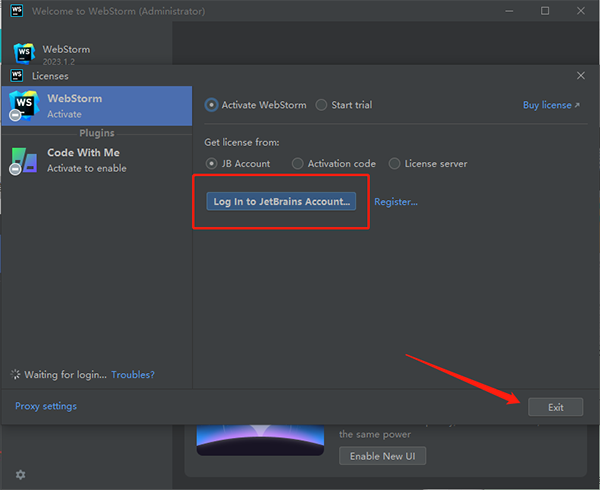Click Enable New UI in Welcome window
The height and width of the screenshot is (490, 600).
(x=382, y=456)
